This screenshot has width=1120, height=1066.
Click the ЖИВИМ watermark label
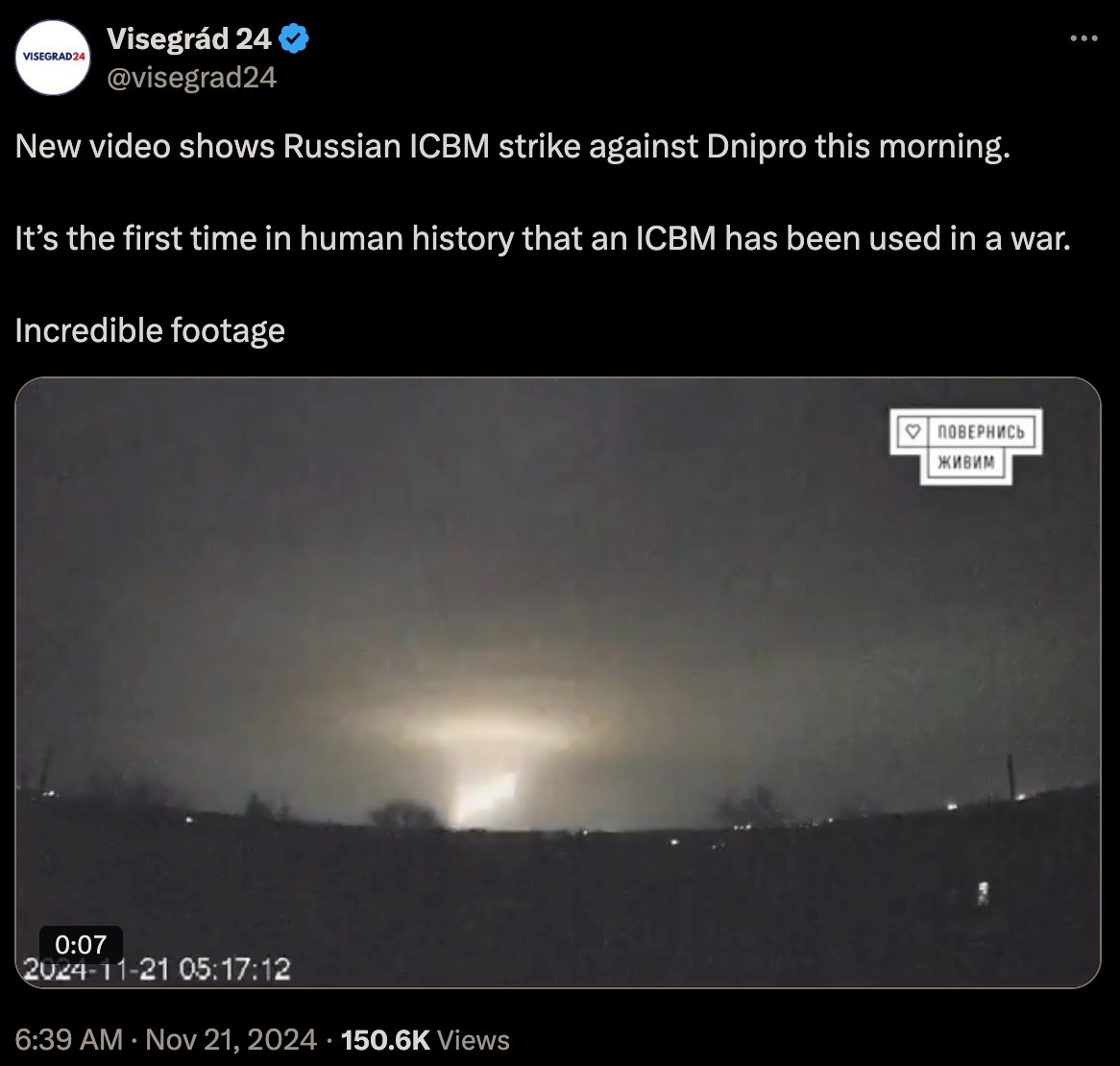pos(965,462)
